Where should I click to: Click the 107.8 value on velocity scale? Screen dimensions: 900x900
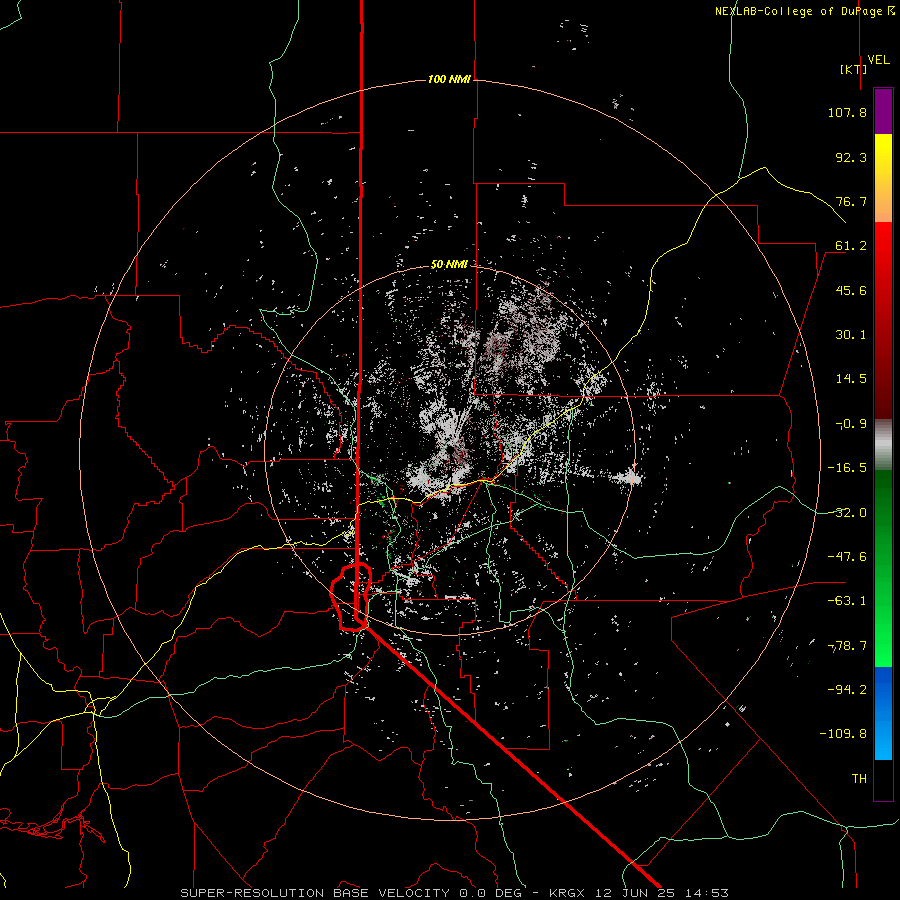click(847, 112)
